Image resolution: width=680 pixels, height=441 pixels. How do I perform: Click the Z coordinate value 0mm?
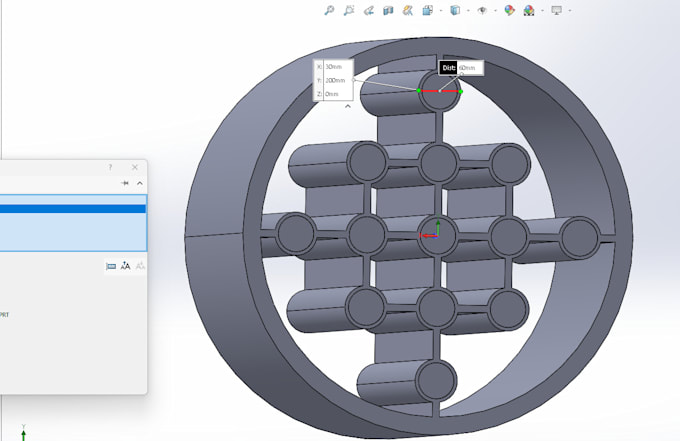pyautogui.click(x=332, y=94)
